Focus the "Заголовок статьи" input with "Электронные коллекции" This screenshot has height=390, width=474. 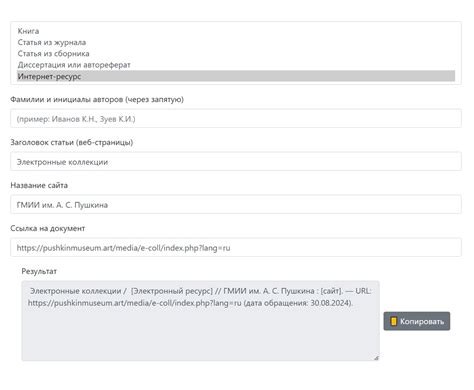pyautogui.click(x=236, y=162)
